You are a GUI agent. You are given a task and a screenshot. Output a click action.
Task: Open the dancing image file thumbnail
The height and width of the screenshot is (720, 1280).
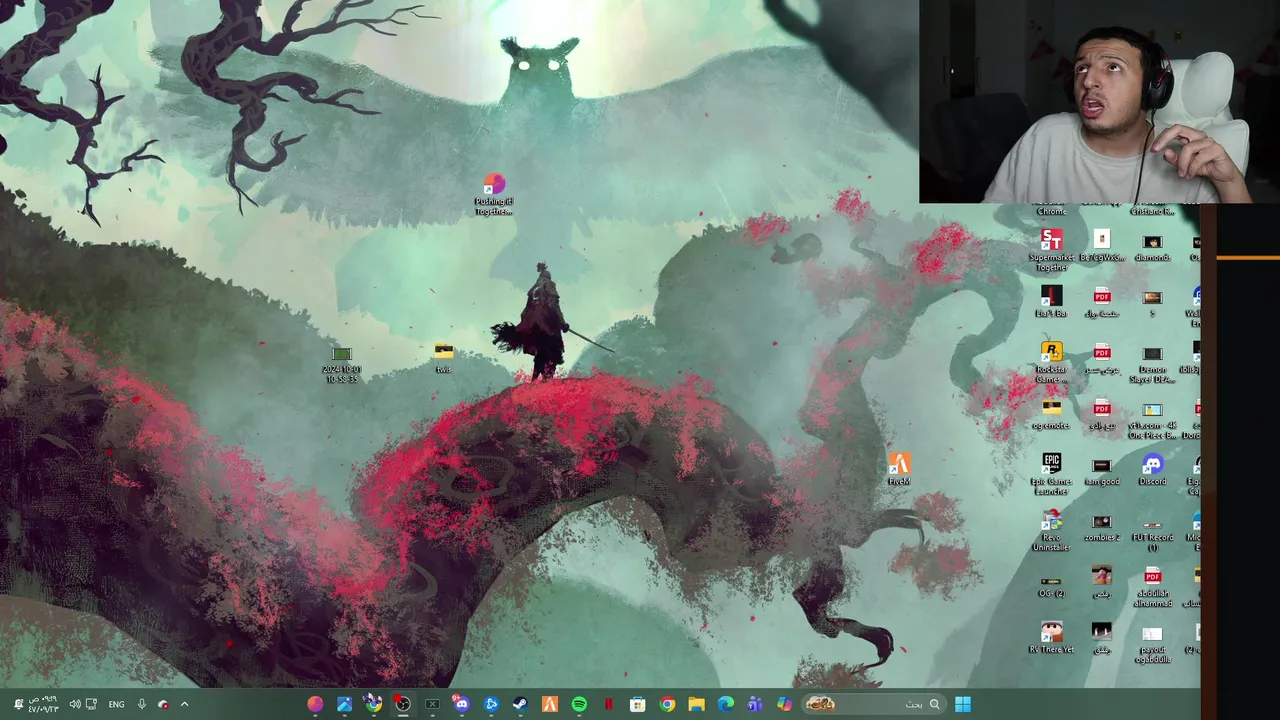[x=1101, y=581]
